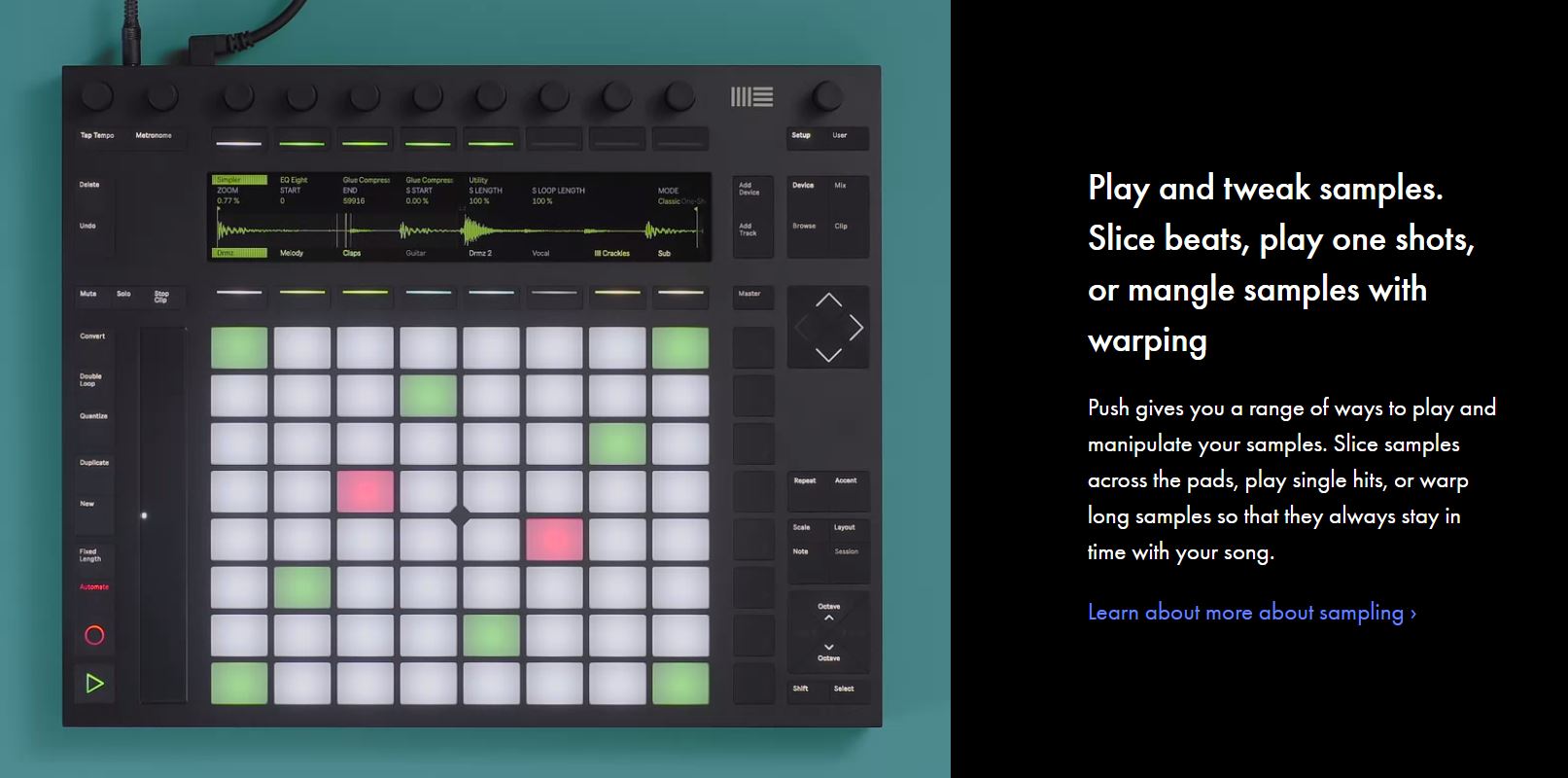Click the Quantize button
The height and width of the screenshot is (778, 1568).
click(93, 416)
